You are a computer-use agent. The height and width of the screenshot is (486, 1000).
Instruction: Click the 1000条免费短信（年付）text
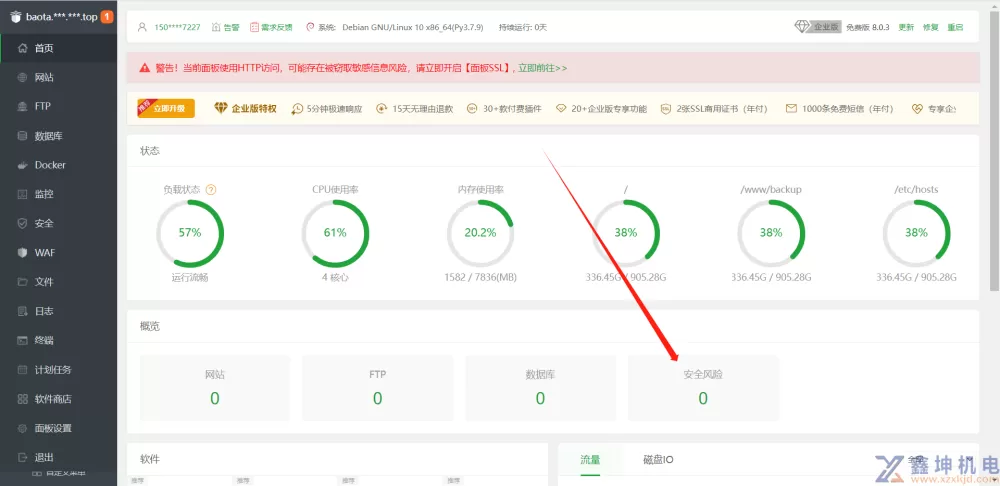point(848,109)
